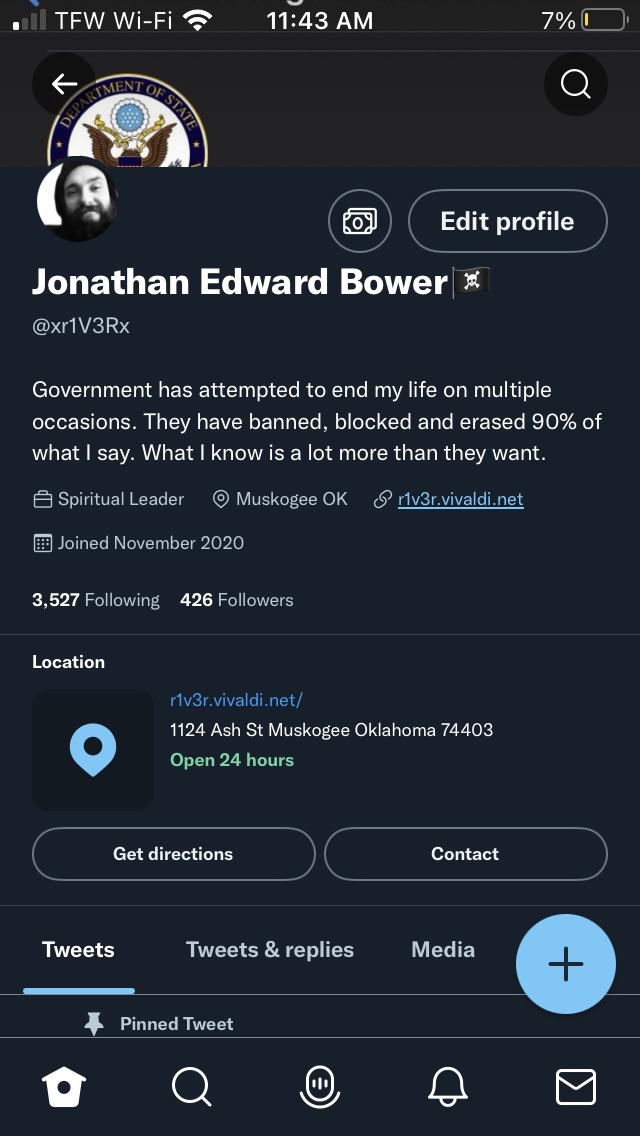Open Spaces microphone icon
The height and width of the screenshot is (1136, 640).
coord(320,1086)
